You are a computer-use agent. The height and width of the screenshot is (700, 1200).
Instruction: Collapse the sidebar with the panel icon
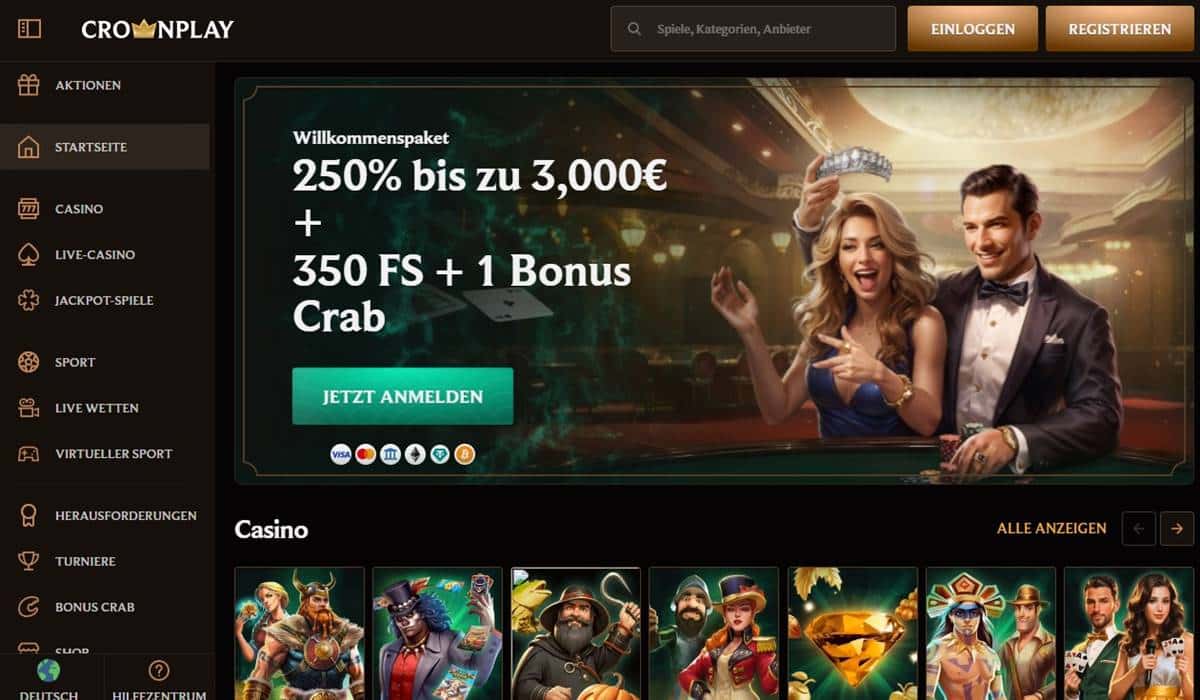(29, 29)
